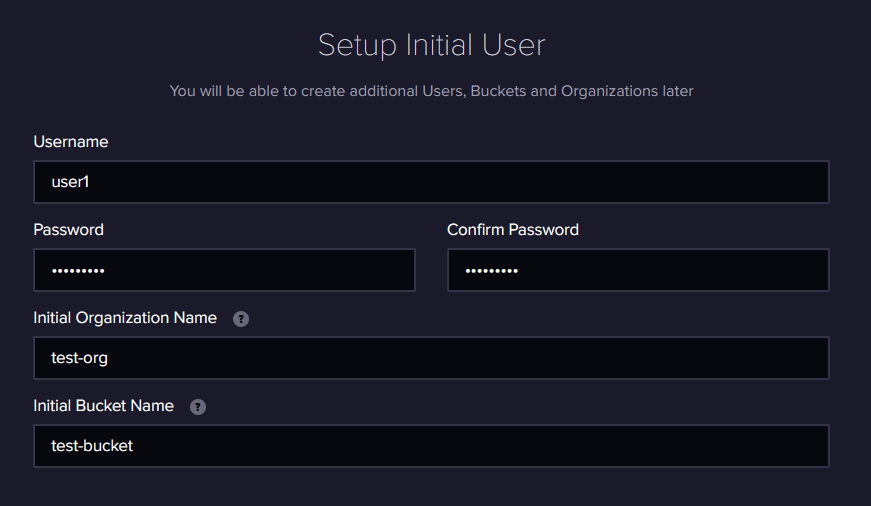
Task: Click the subtitle about additional Users and Buckets
Action: [x=431, y=91]
